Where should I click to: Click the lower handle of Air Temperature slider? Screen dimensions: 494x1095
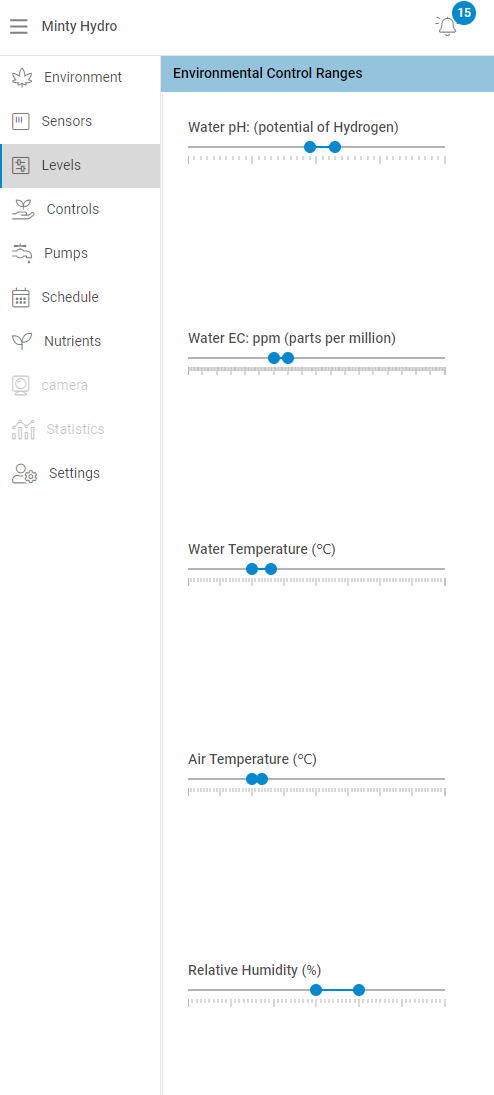tap(252, 779)
